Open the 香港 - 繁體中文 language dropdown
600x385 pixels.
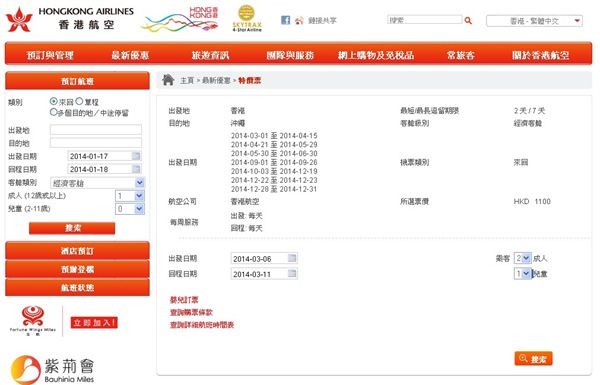(x=535, y=21)
